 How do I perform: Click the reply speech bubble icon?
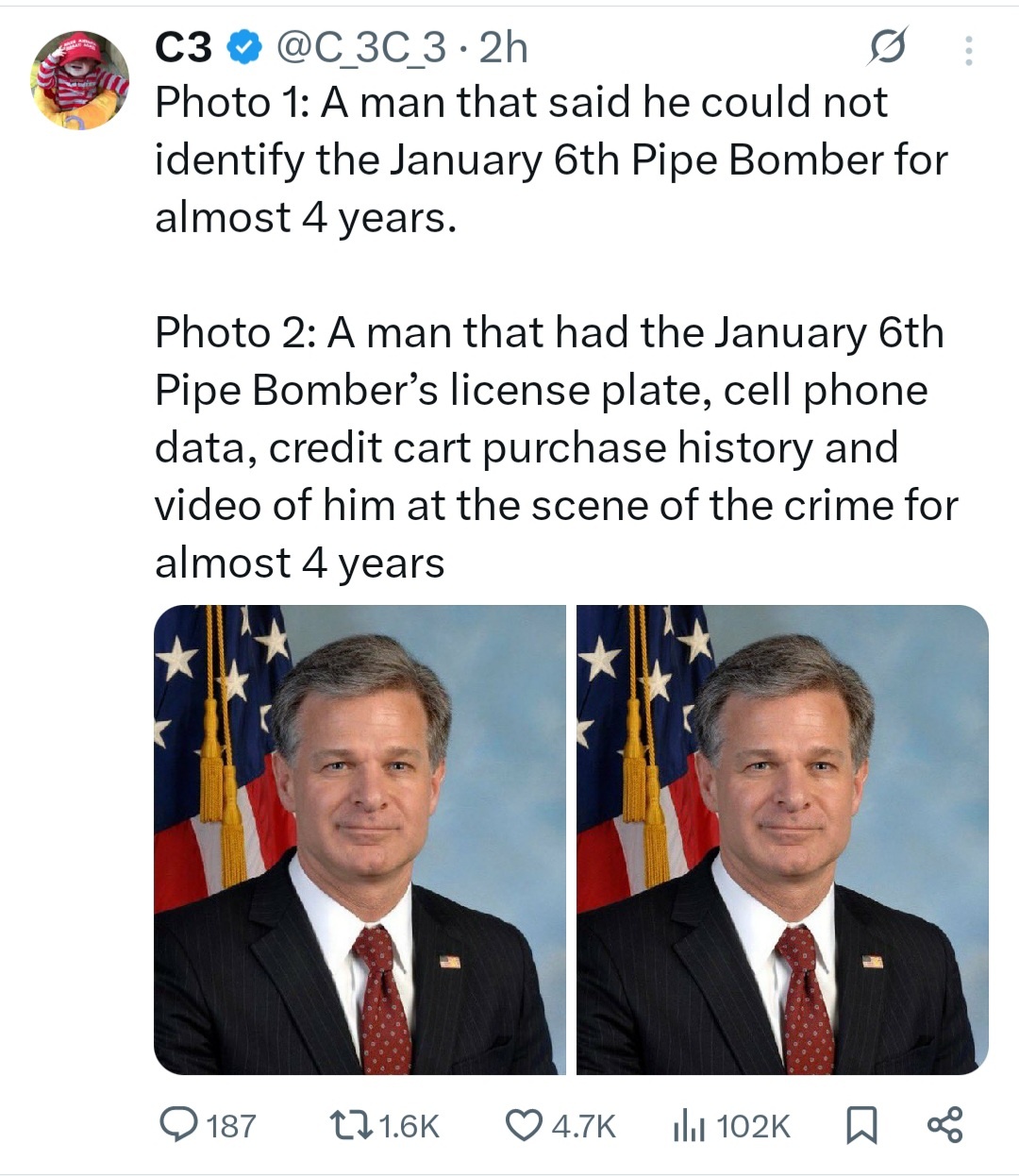[177, 1124]
